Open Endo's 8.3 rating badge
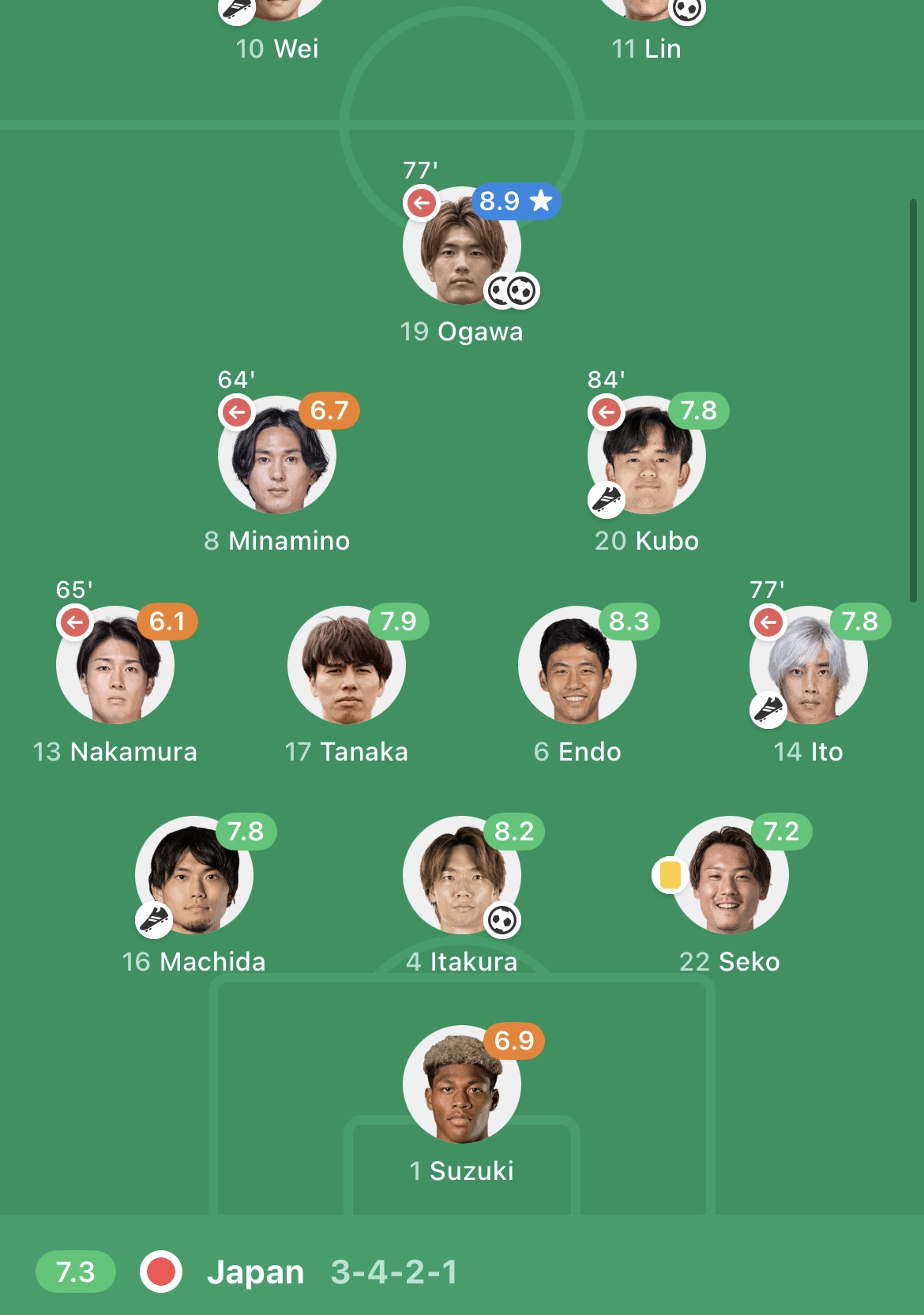 click(629, 622)
